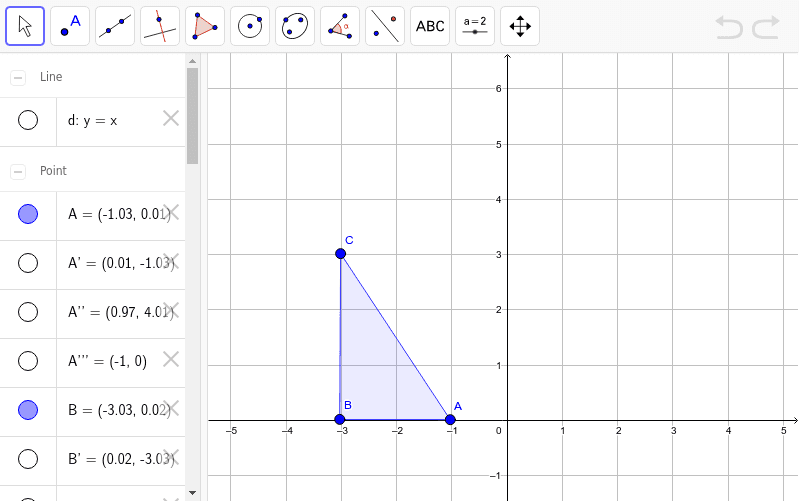The image size is (800, 503).
Task: Toggle visibility of line d: y = x
Action: pyautogui.click(x=28, y=120)
